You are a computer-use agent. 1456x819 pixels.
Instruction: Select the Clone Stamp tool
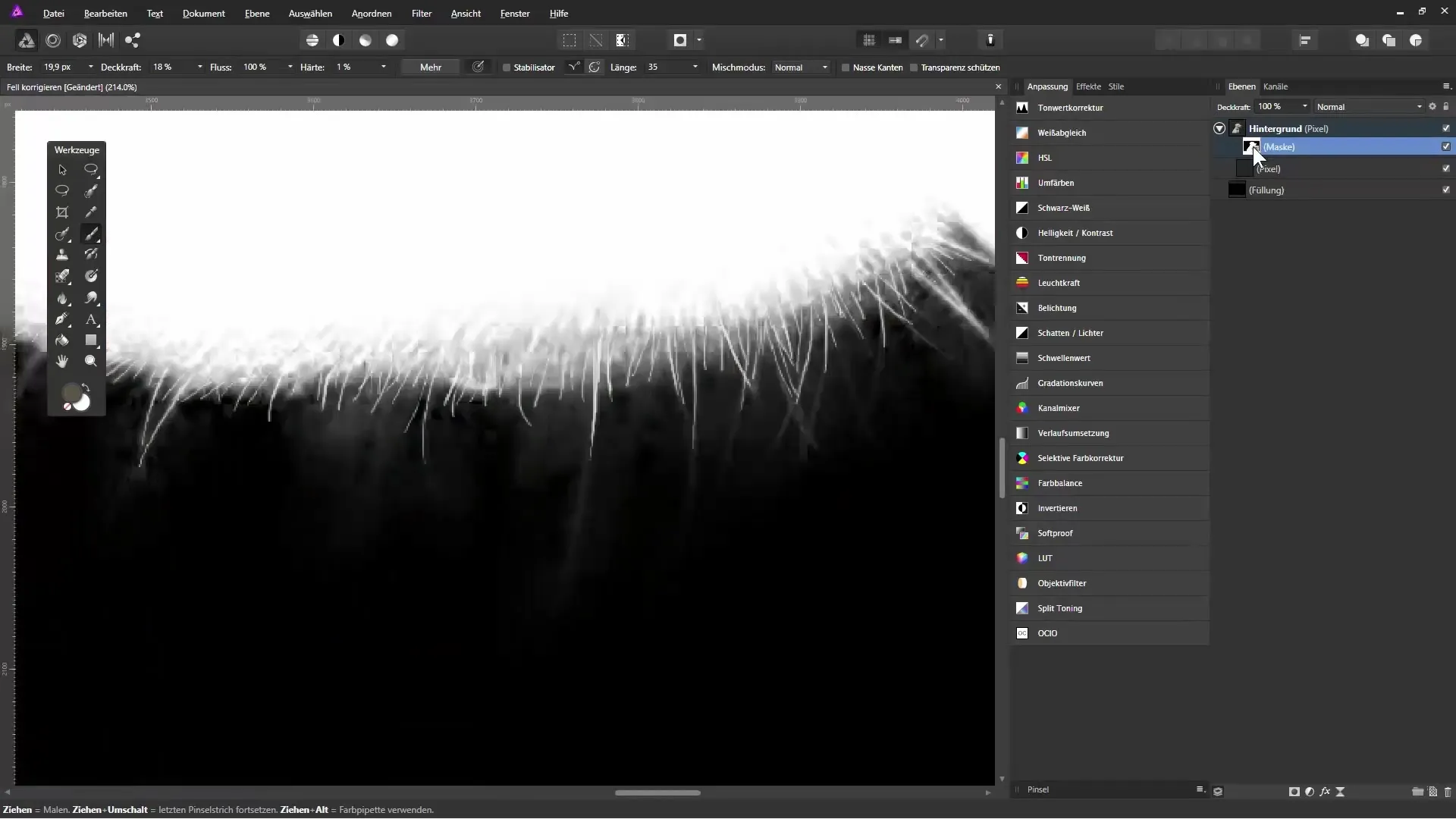coord(62,255)
